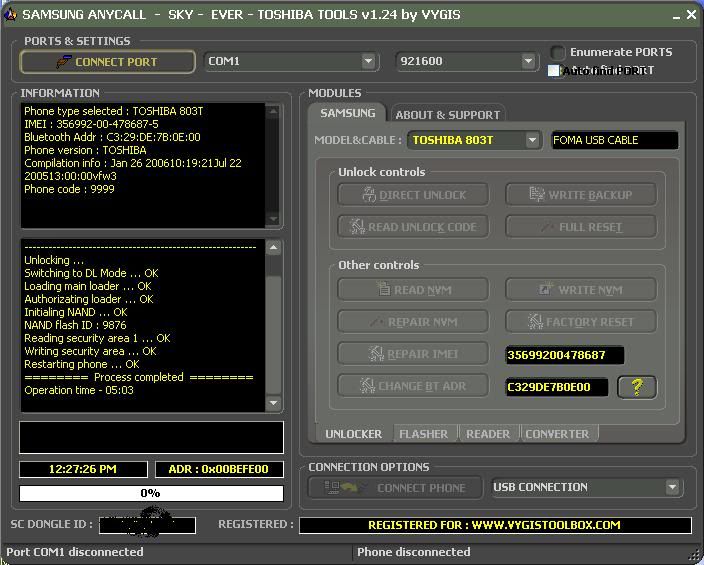Minimize the Vygis tools window
Screen dimensions: 704x565
[677, 16]
